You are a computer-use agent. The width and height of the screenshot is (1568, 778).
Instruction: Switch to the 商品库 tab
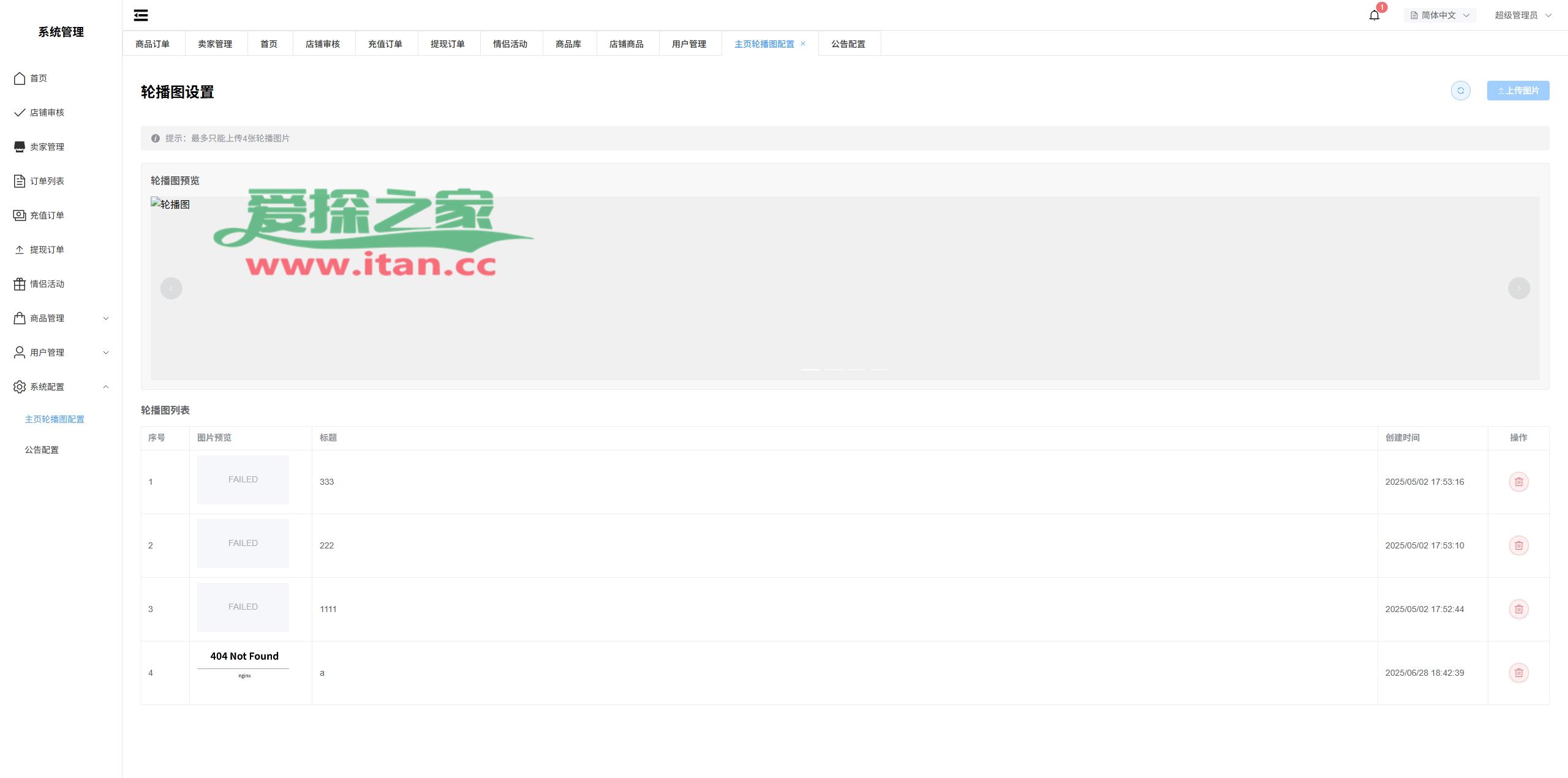(x=569, y=43)
